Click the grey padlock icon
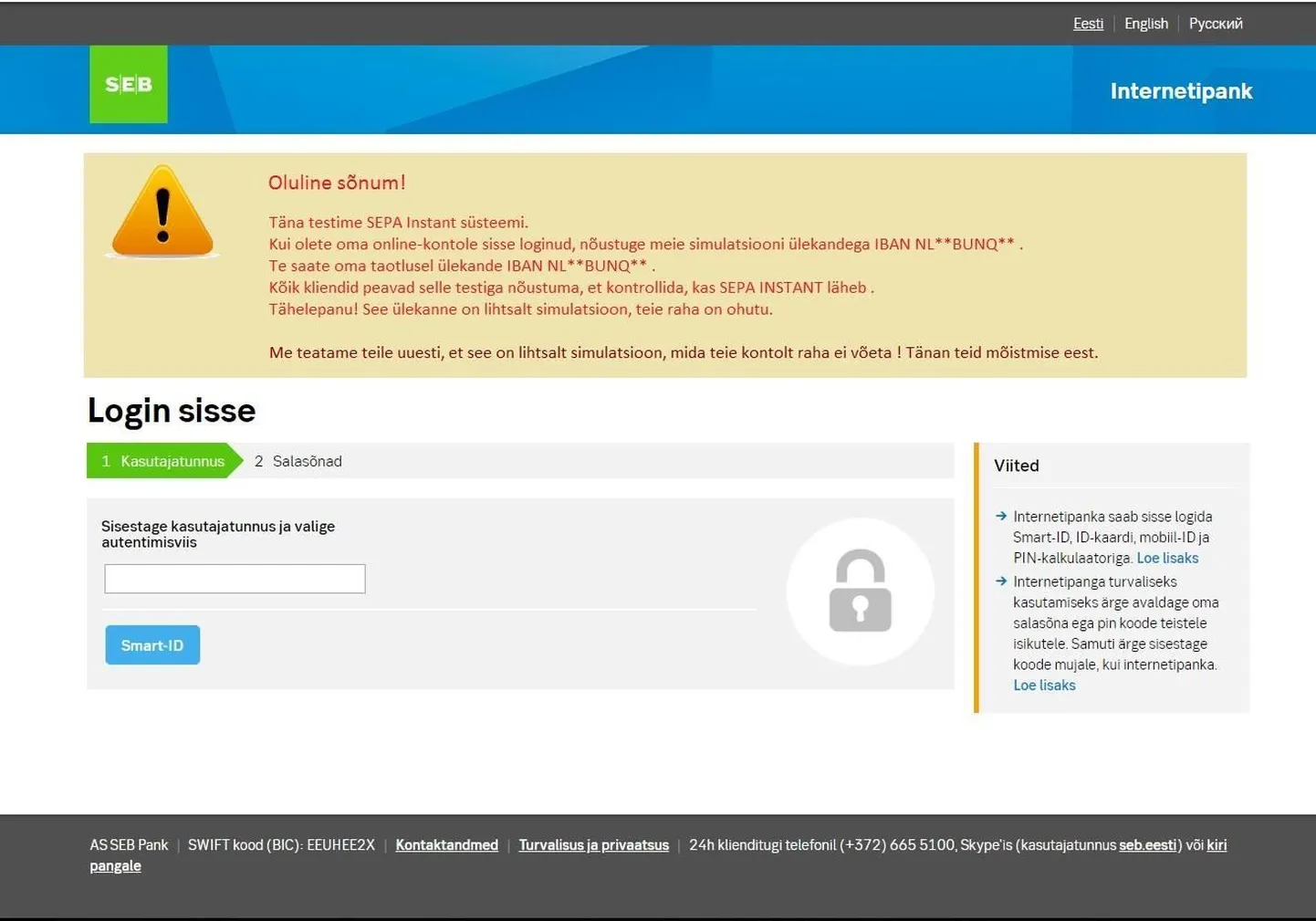Screen dimensions: 1316x921 click(860, 591)
